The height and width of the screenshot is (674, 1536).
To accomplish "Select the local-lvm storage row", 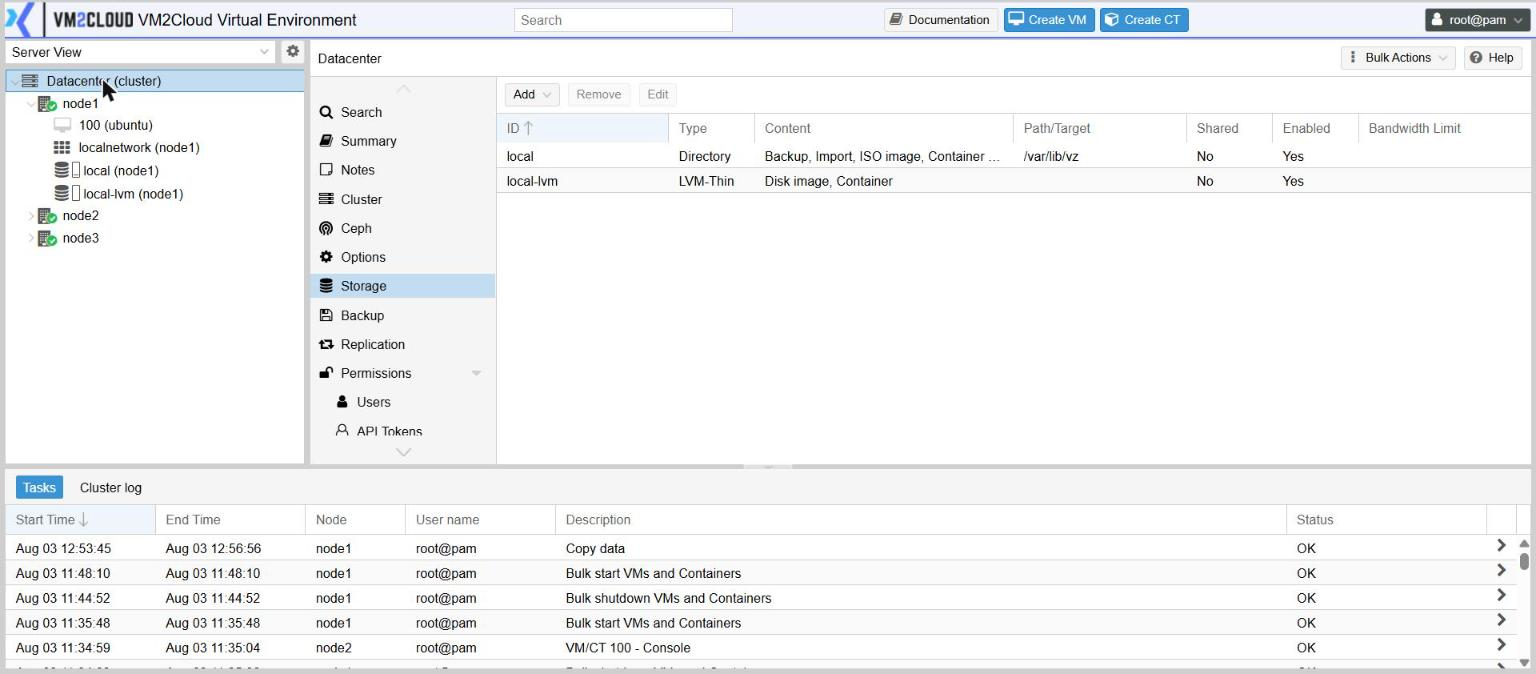I will coord(1013,181).
